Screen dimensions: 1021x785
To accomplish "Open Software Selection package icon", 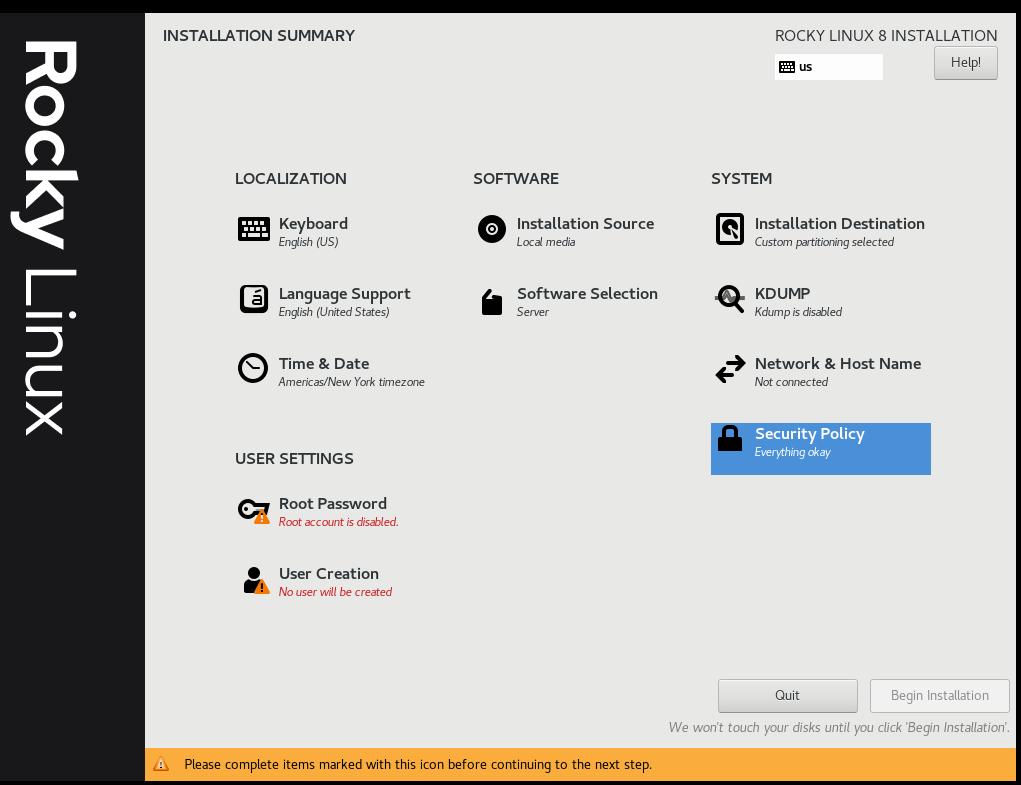I will (492, 299).
